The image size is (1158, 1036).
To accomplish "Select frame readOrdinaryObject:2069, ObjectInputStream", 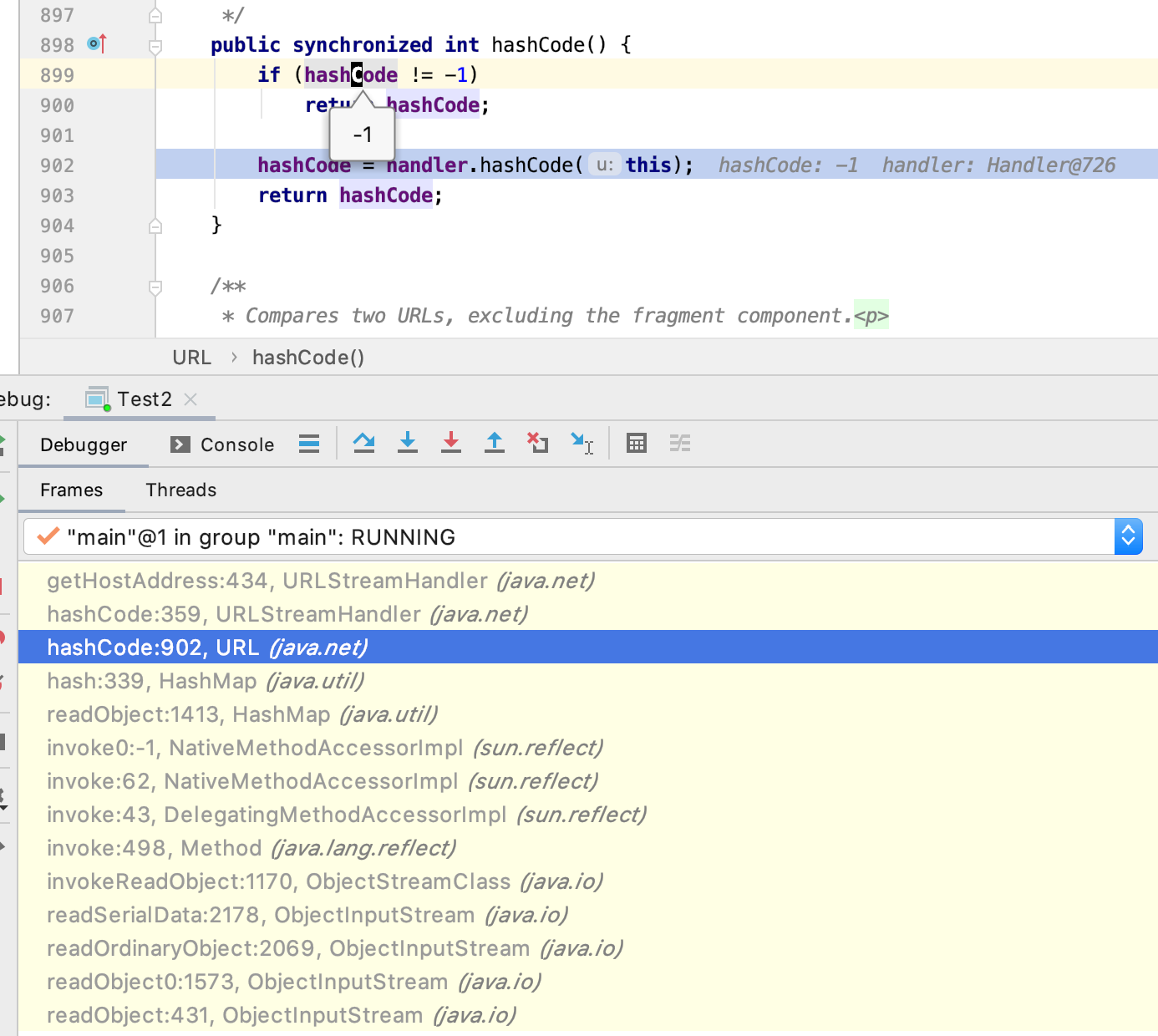I will (x=588, y=948).
